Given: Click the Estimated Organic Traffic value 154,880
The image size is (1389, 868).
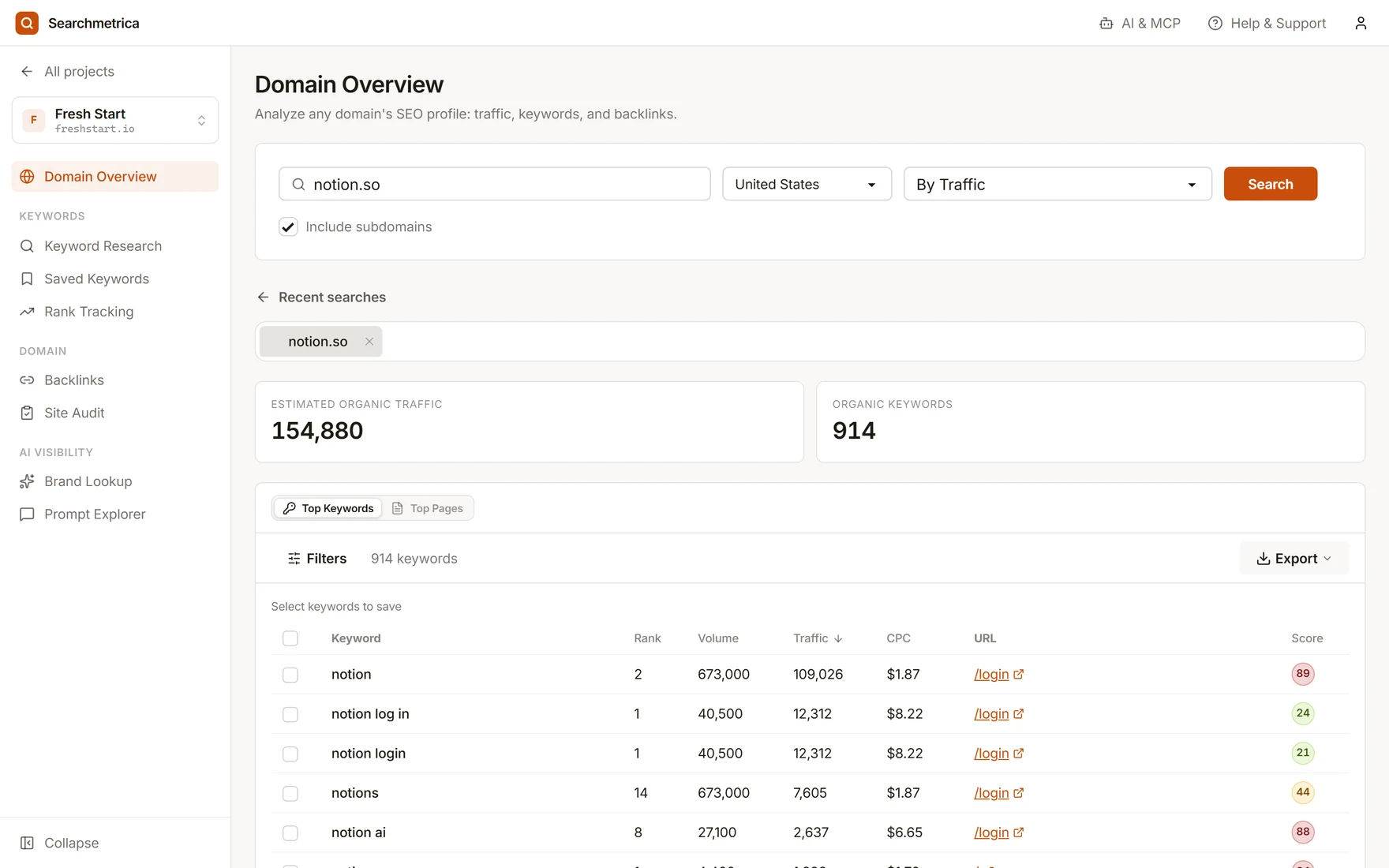Looking at the screenshot, I should 317,431.
